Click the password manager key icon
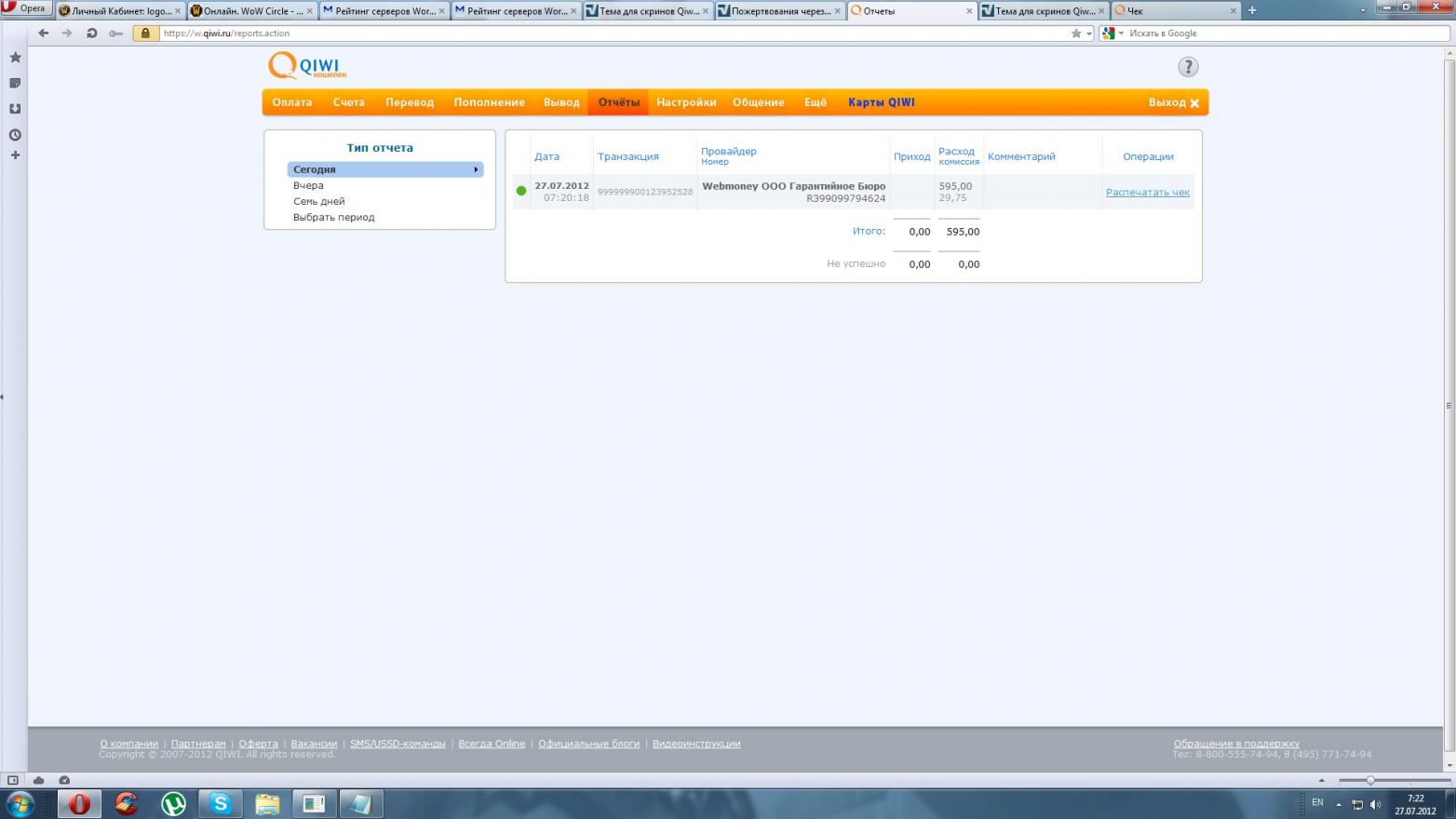Image resolution: width=1456 pixels, height=819 pixels. 115,34
